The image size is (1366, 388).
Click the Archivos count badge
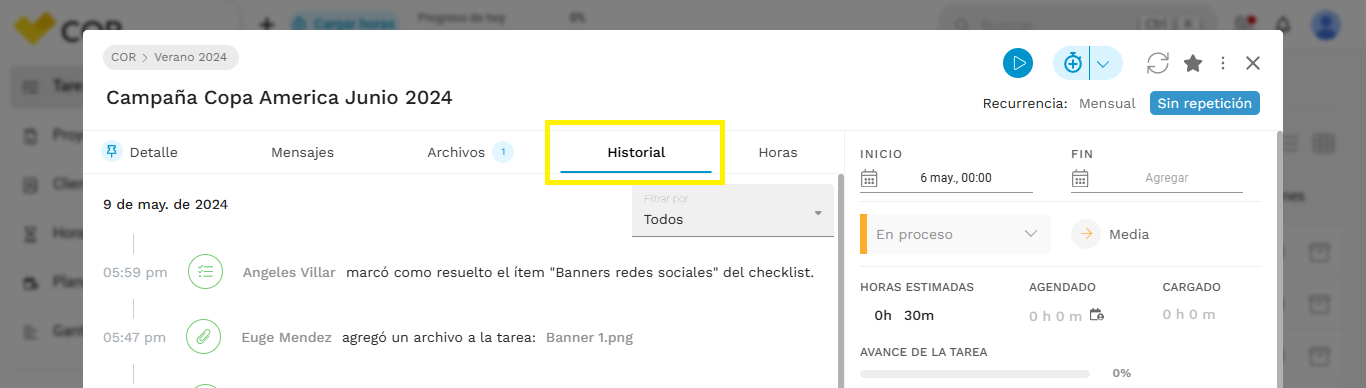[503, 152]
